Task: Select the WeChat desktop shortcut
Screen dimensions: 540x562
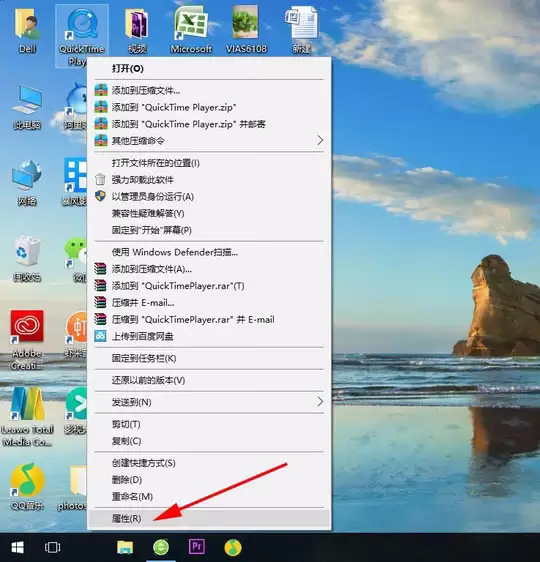Action: (x=76, y=259)
